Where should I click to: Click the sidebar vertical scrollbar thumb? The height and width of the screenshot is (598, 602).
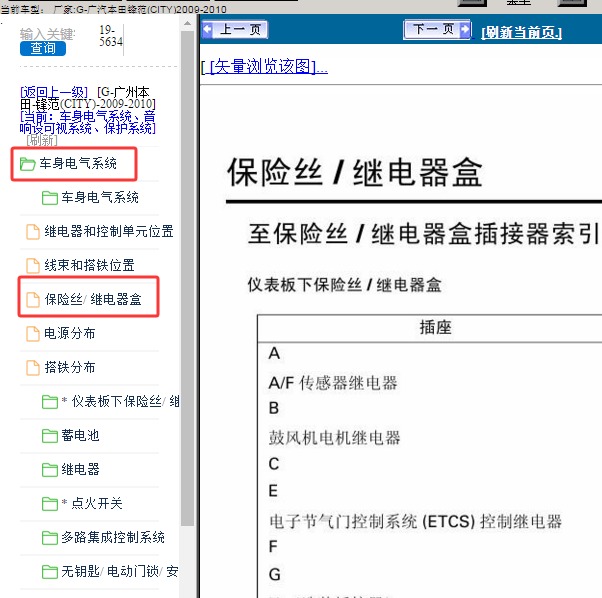point(187,278)
